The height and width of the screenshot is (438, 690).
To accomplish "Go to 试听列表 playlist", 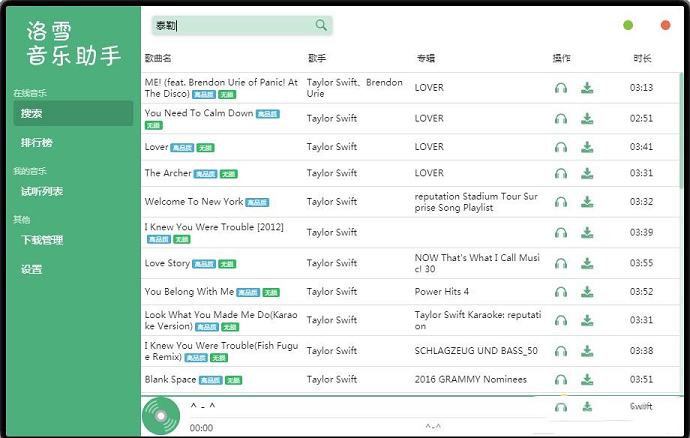I will coord(42,191).
